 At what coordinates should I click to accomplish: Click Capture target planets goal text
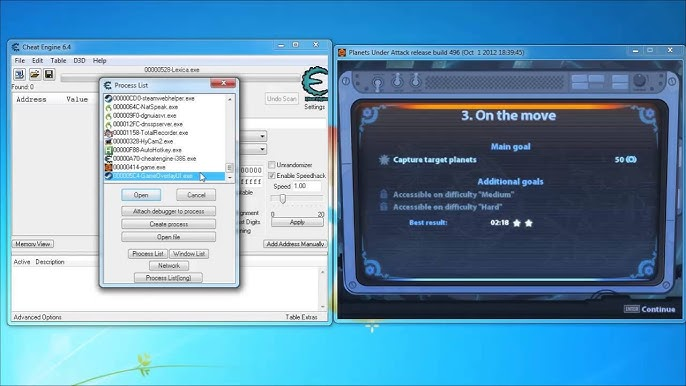tap(434, 160)
